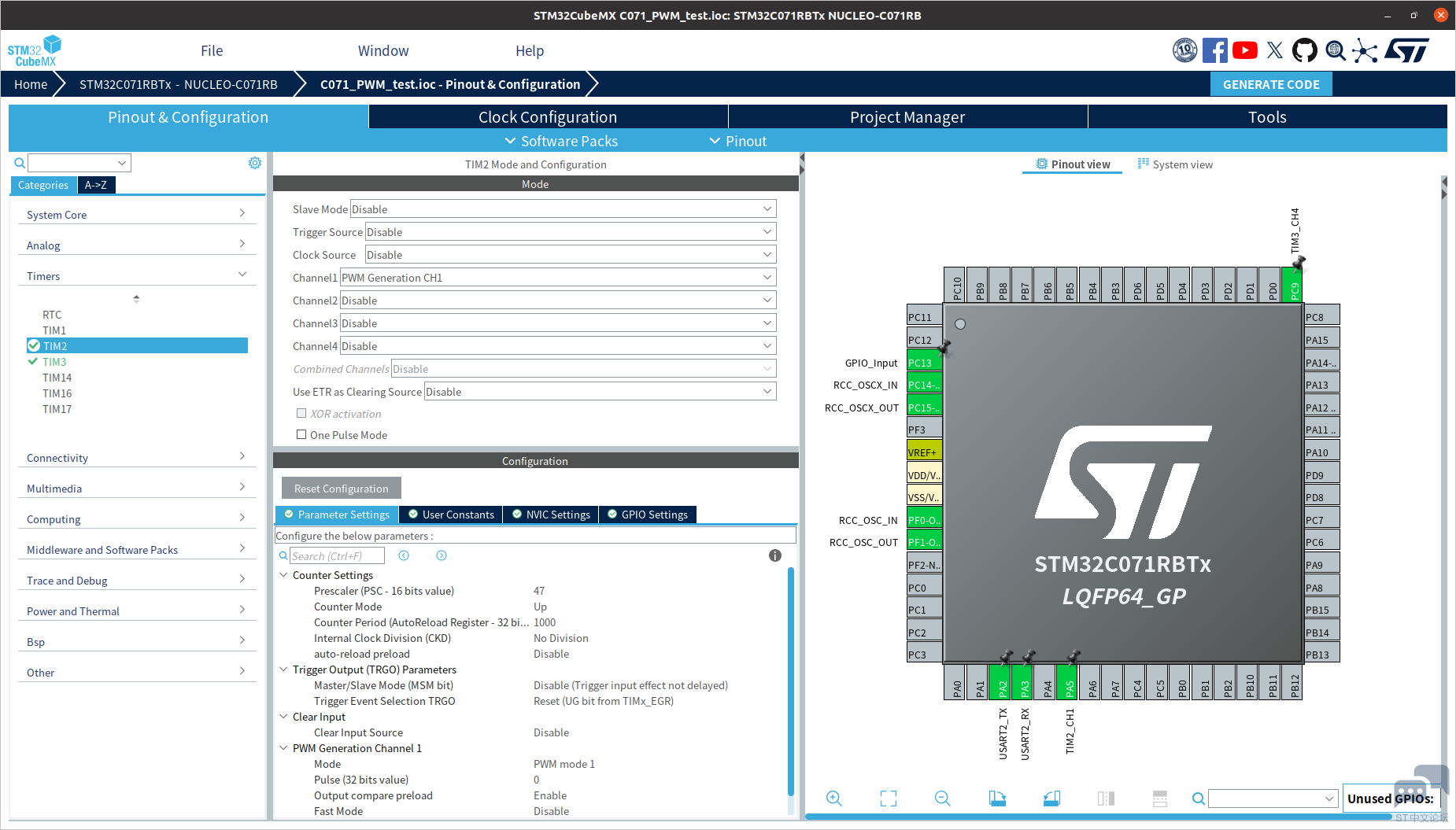1456x830 pixels.
Task: Go to the next parameter search result
Action: (x=442, y=555)
